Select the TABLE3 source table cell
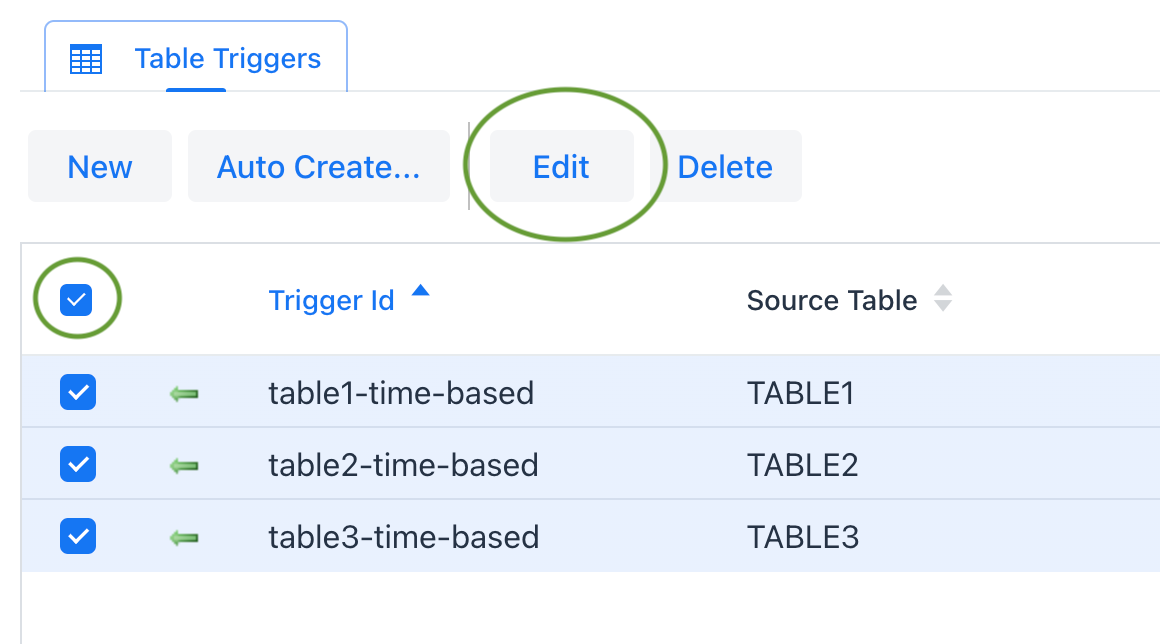Image resolution: width=1160 pixels, height=644 pixels. [x=803, y=537]
